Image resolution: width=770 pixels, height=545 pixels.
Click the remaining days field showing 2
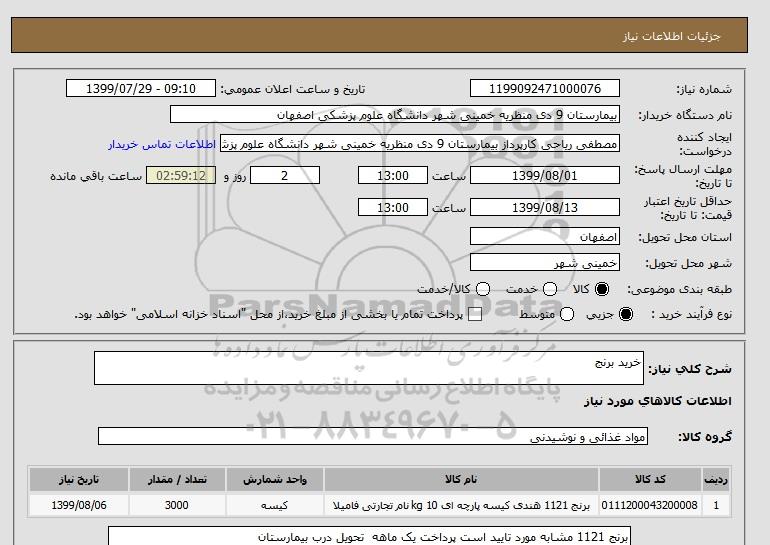pyautogui.click(x=285, y=175)
